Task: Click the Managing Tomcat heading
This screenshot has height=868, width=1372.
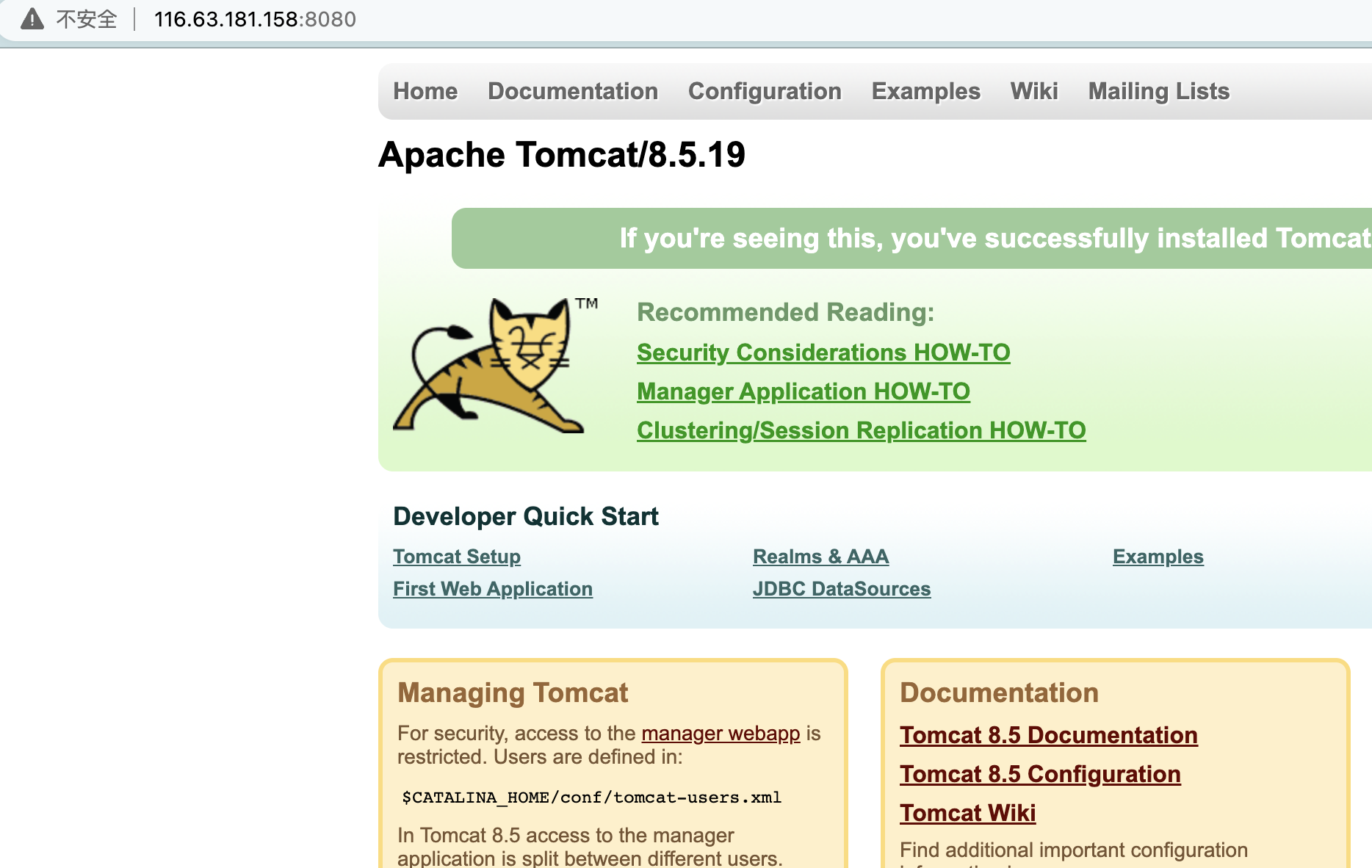Action: (513, 692)
